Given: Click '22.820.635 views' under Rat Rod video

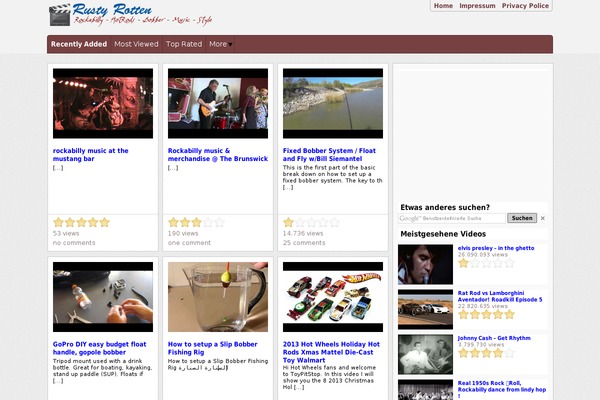Looking at the screenshot, I should click(483, 306).
